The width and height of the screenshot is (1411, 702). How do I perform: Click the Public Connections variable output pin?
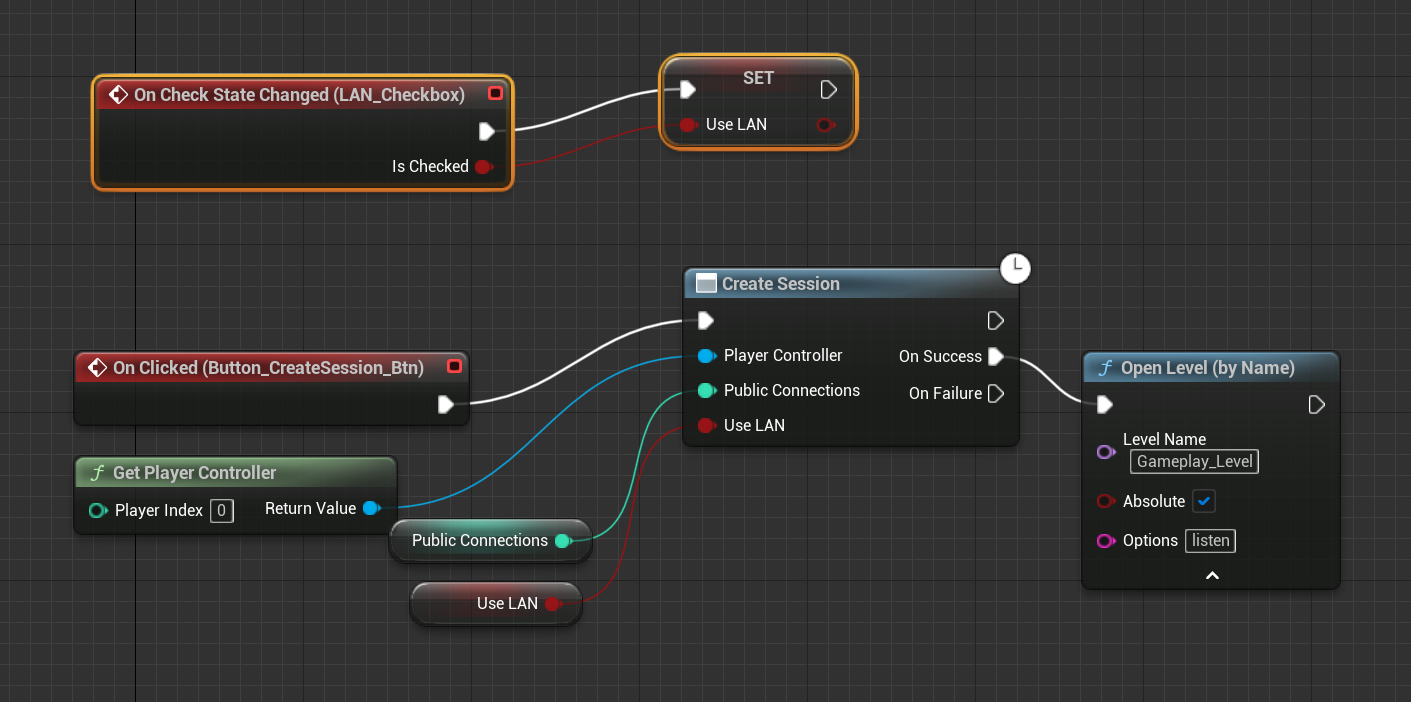[563, 541]
